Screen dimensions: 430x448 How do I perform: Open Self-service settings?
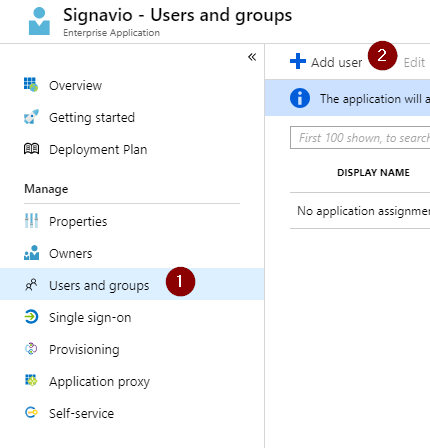[x=81, y=414]
